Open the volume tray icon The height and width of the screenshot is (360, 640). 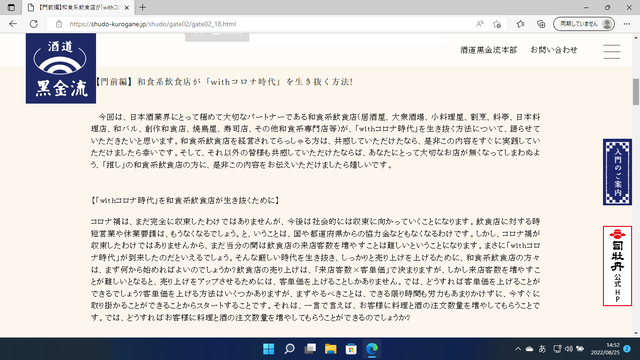click(569, 349)
